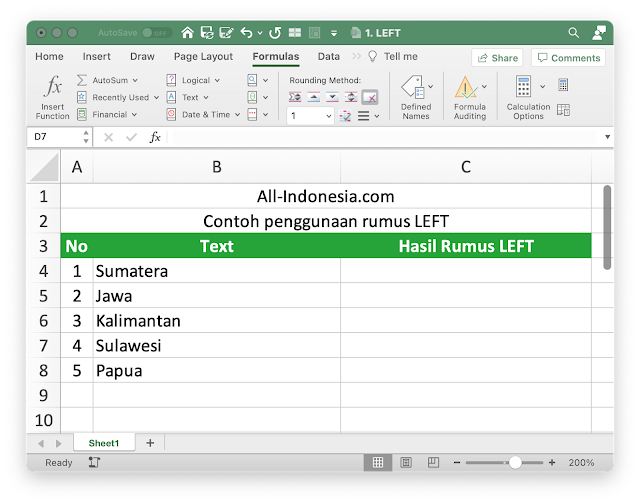Viewport: 640px width, 504px height.
Task: Switch to Page Layout view icon
Action: click(404, 463)
